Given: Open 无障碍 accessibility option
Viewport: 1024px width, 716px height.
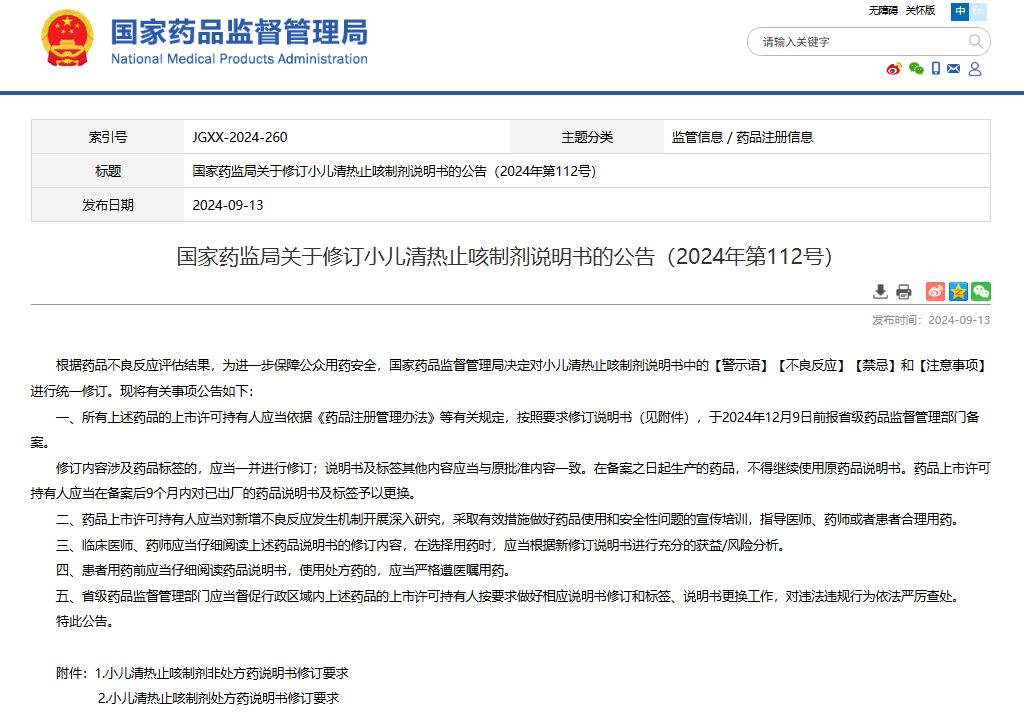Looking at the screenshot, I should click(x=883, y=11).
